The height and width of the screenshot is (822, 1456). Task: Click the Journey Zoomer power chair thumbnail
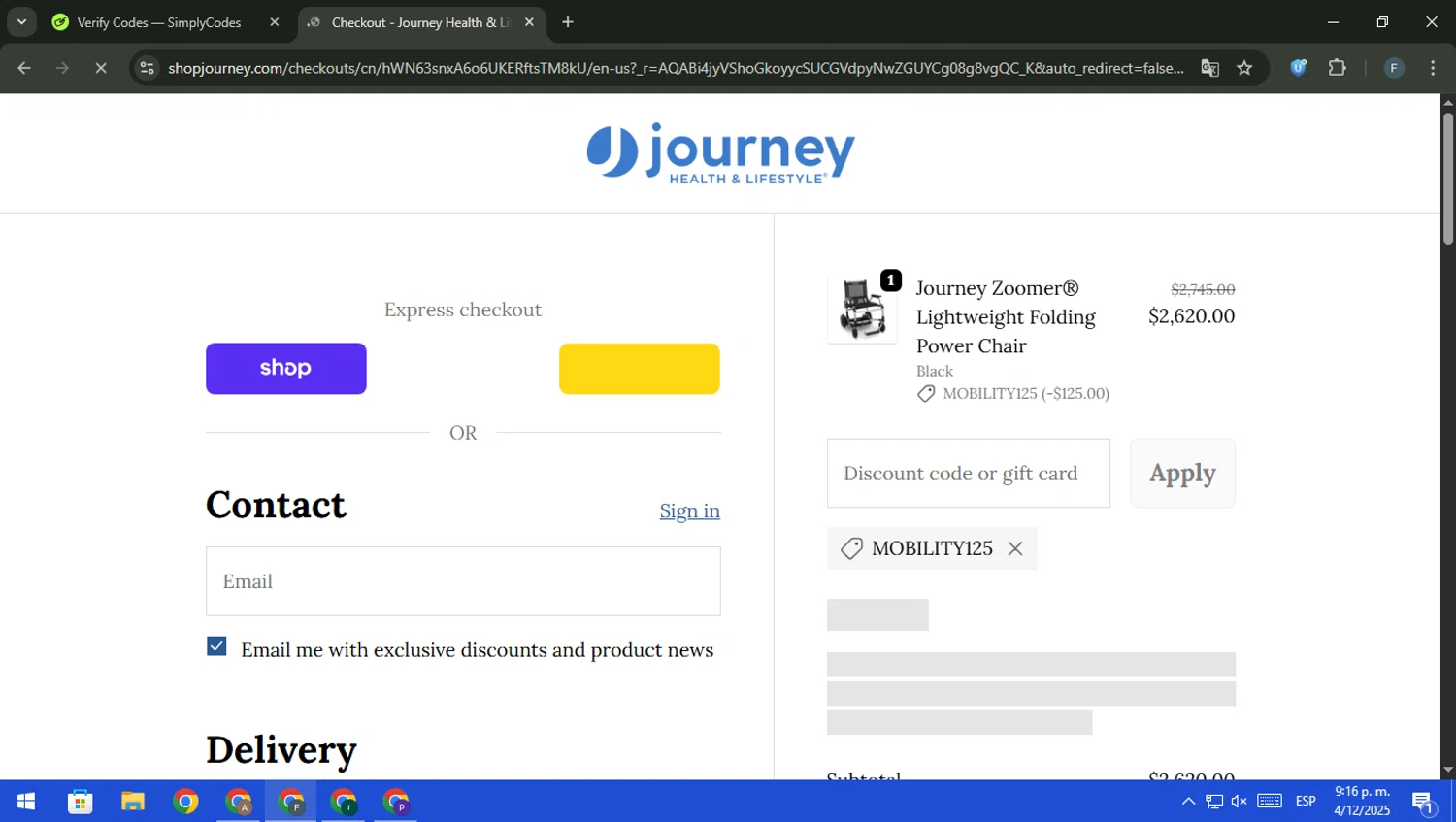click(x=862, y=309)
